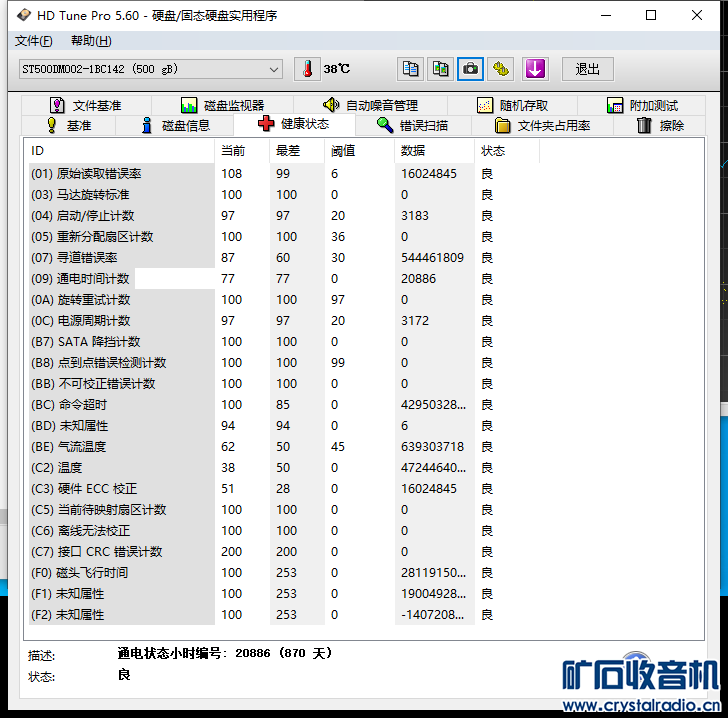Viewport: 728px width, 718px height.
Task: Close the HD Tune Pro window
Action: coord(696,15)
